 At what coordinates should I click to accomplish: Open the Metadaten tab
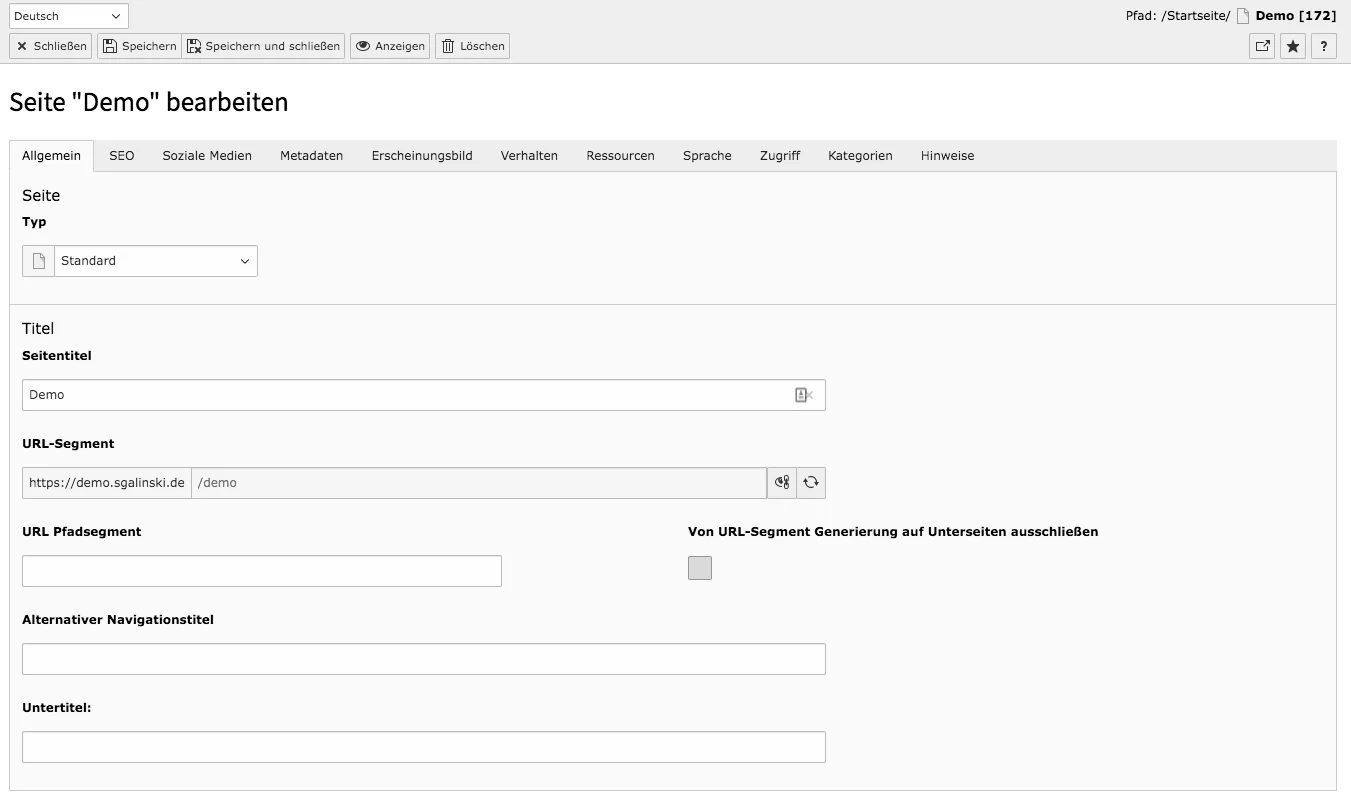[311, 155]
